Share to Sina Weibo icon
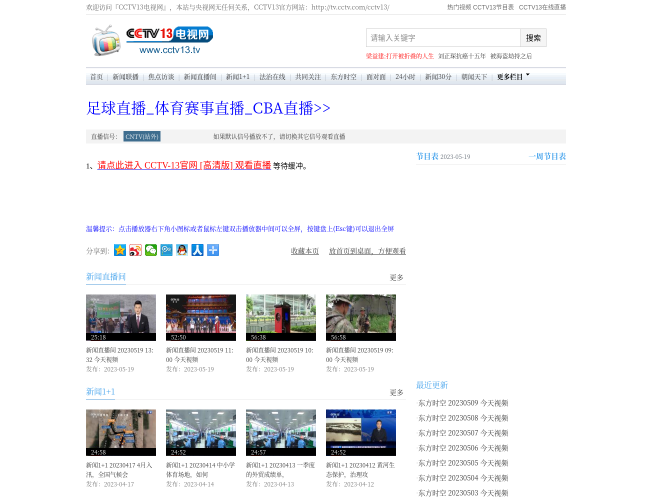Viewport: 650px width, 500px height. click(x=135, y=250)
